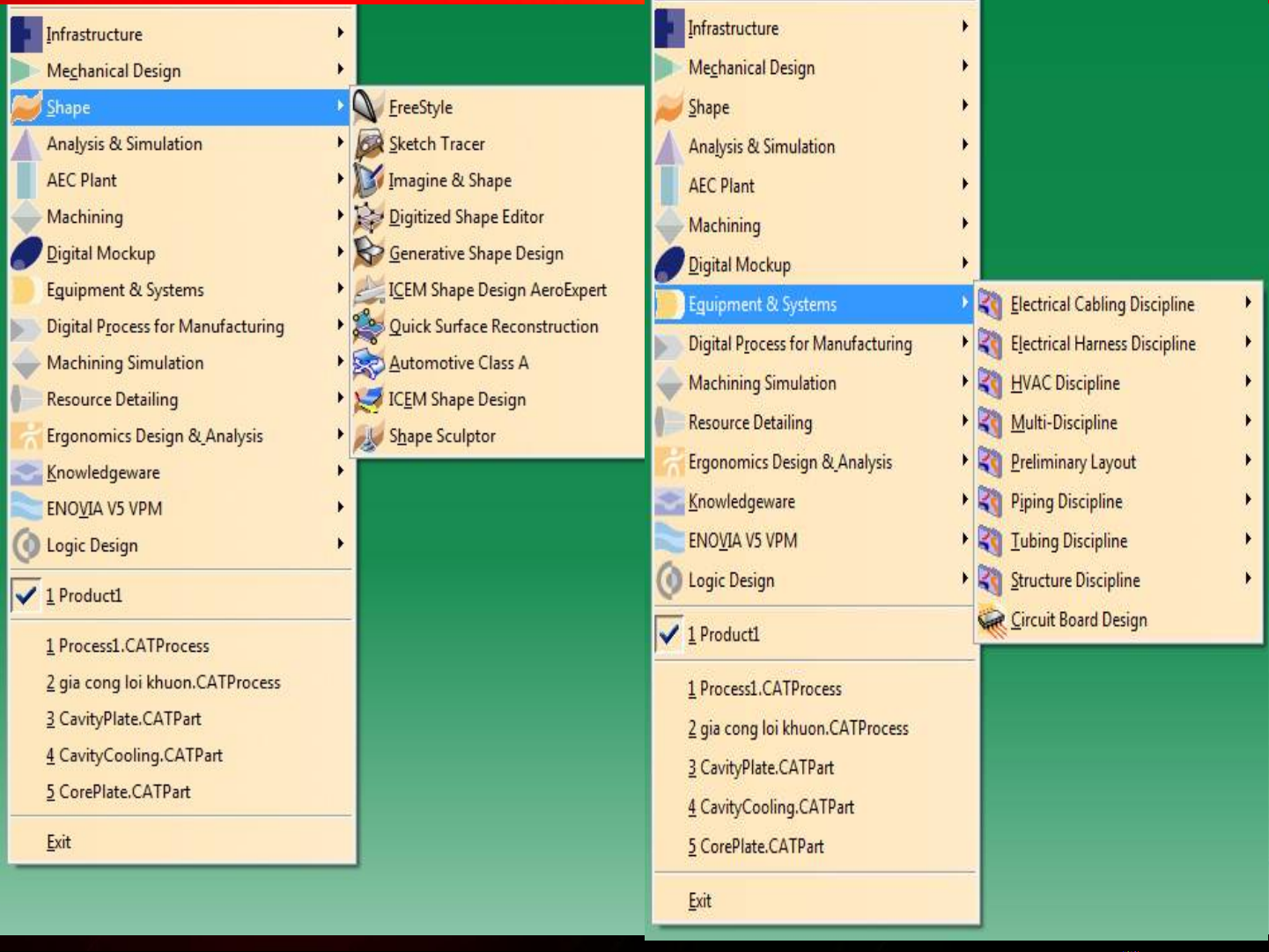This screenshot has width=1269, height=952.
Task: Open 3 CavityPlate.CATPart in left menu
Action: (x=180, y=719)
